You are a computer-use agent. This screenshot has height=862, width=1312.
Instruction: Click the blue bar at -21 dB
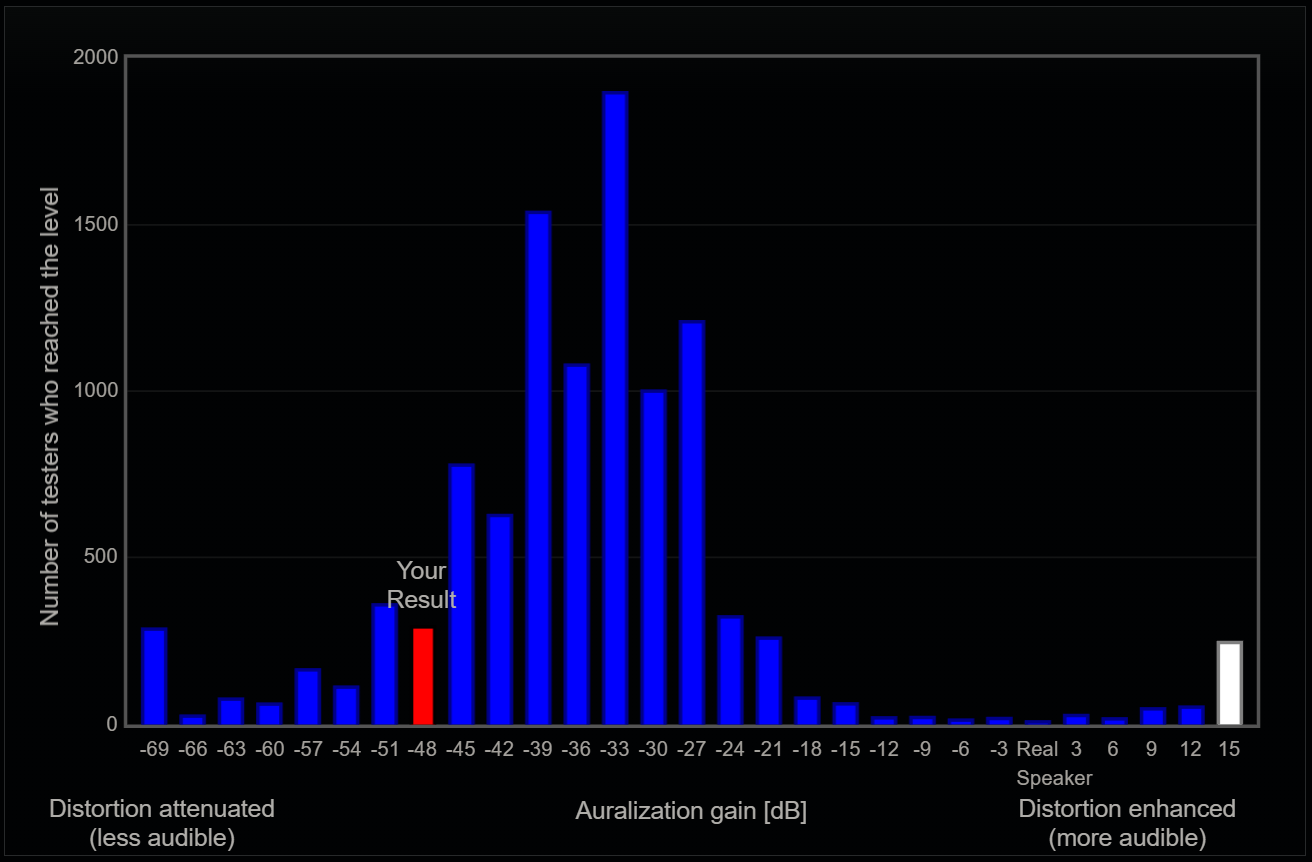769,681
